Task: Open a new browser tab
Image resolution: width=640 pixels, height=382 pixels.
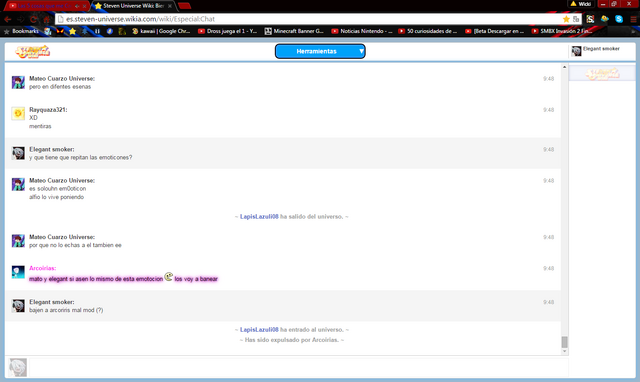Action: (184, 6)
